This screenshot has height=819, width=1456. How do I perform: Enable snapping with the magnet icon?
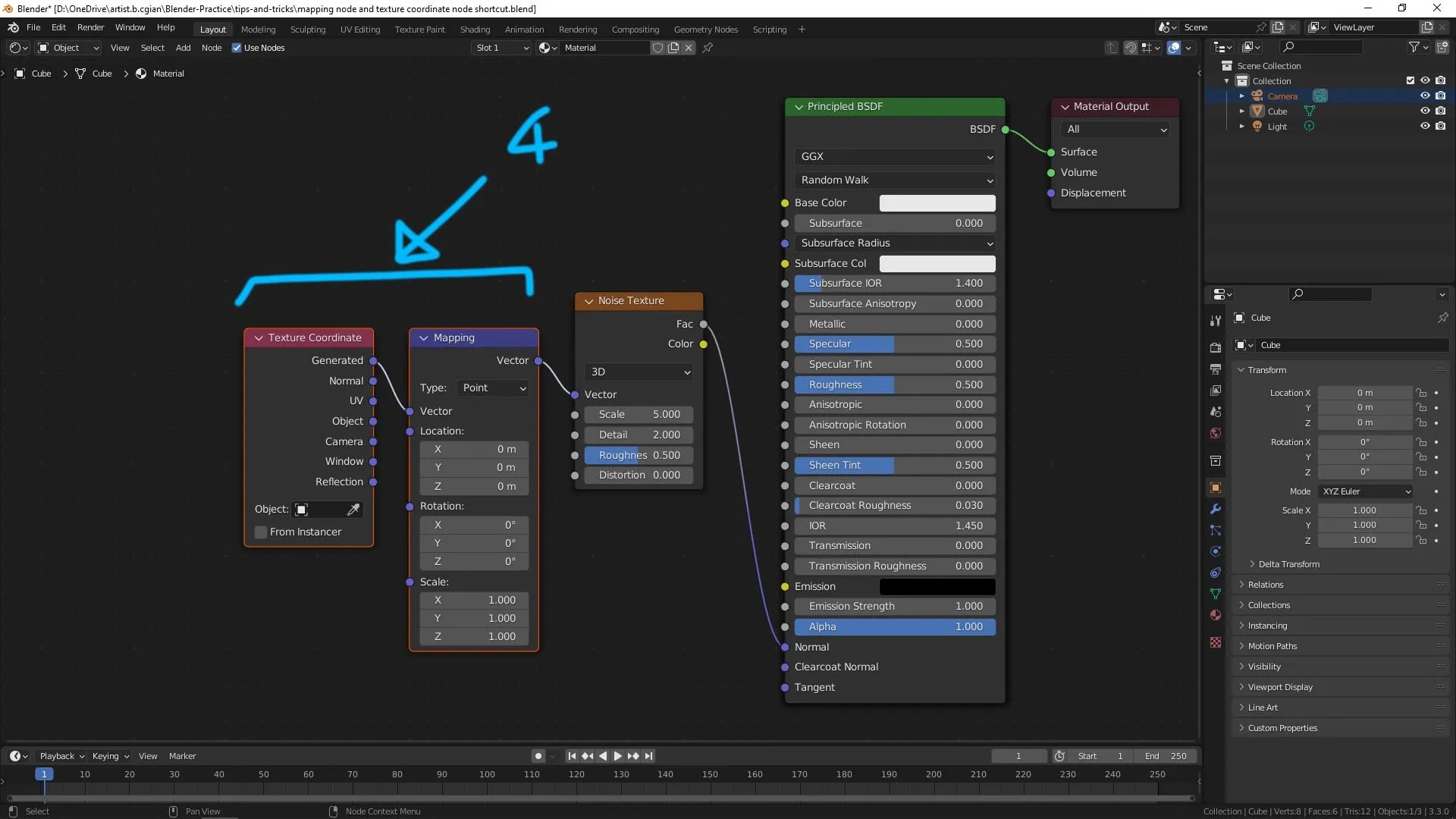[x=1130, y=47]
